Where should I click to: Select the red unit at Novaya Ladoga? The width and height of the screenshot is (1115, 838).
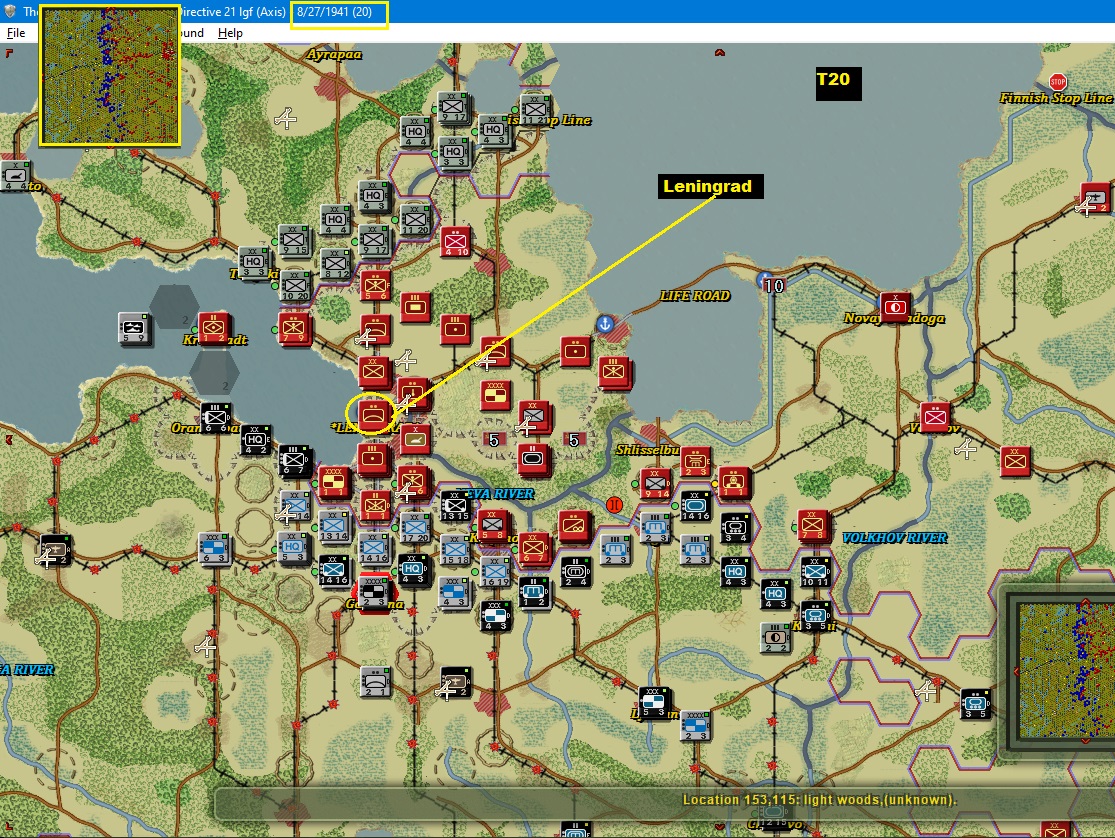pos(896,307)
